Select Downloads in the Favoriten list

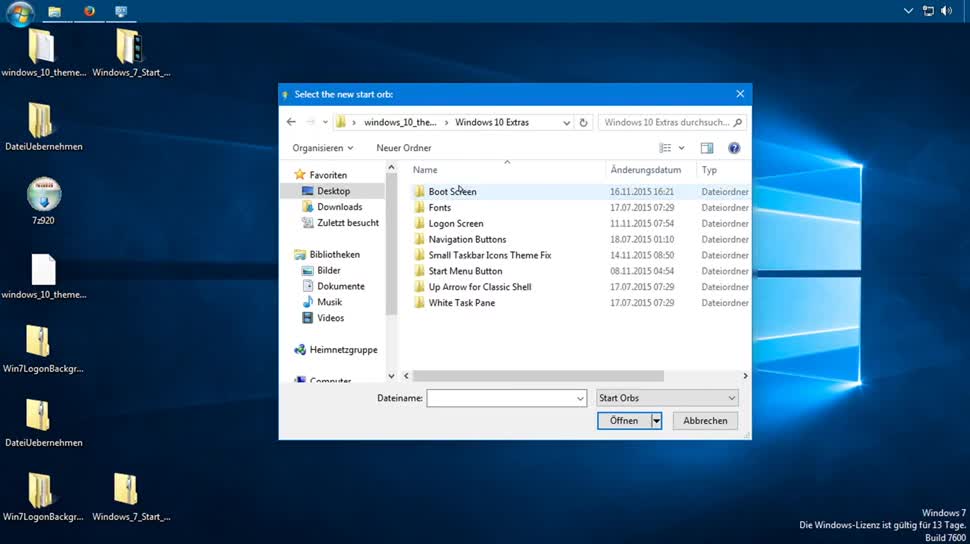[339, 207]
